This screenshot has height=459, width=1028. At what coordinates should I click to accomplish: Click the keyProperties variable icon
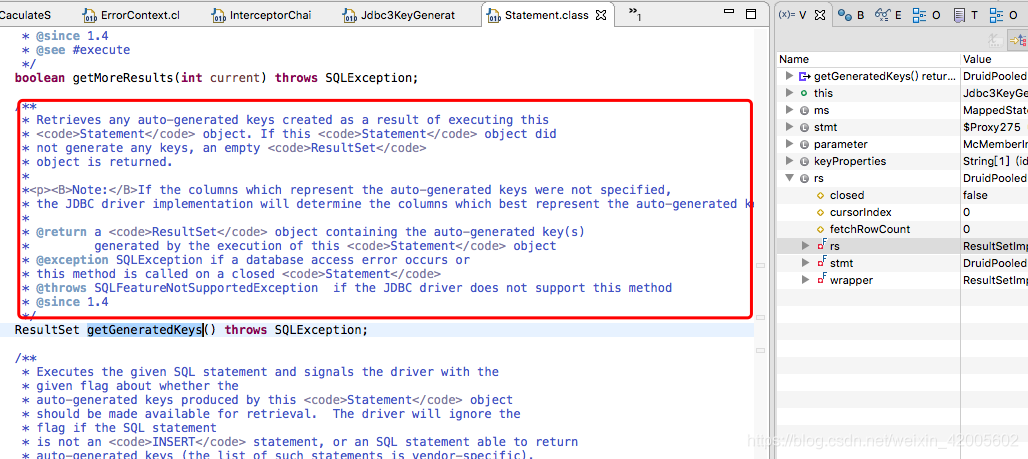click(804, 161)
